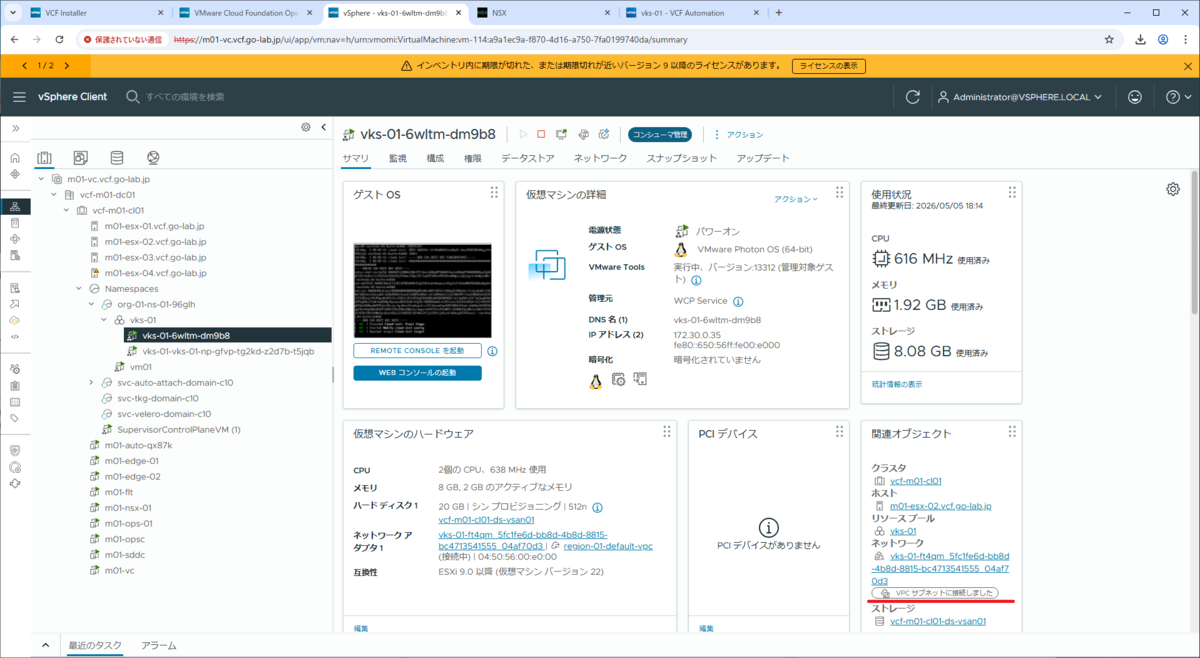This screenshot has height=658, width=1200.
Task: Open the vSphere Client hamburger menu
Action: point(19,97)
